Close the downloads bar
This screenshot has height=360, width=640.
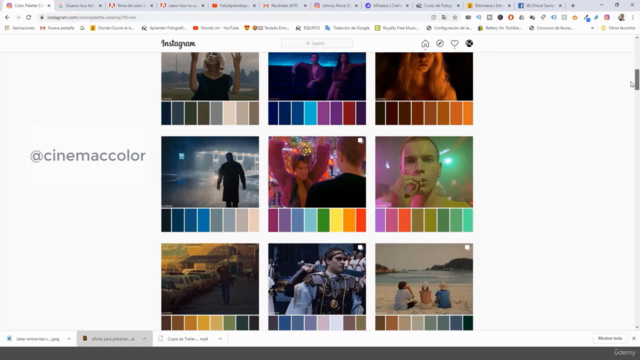(633, 338)
